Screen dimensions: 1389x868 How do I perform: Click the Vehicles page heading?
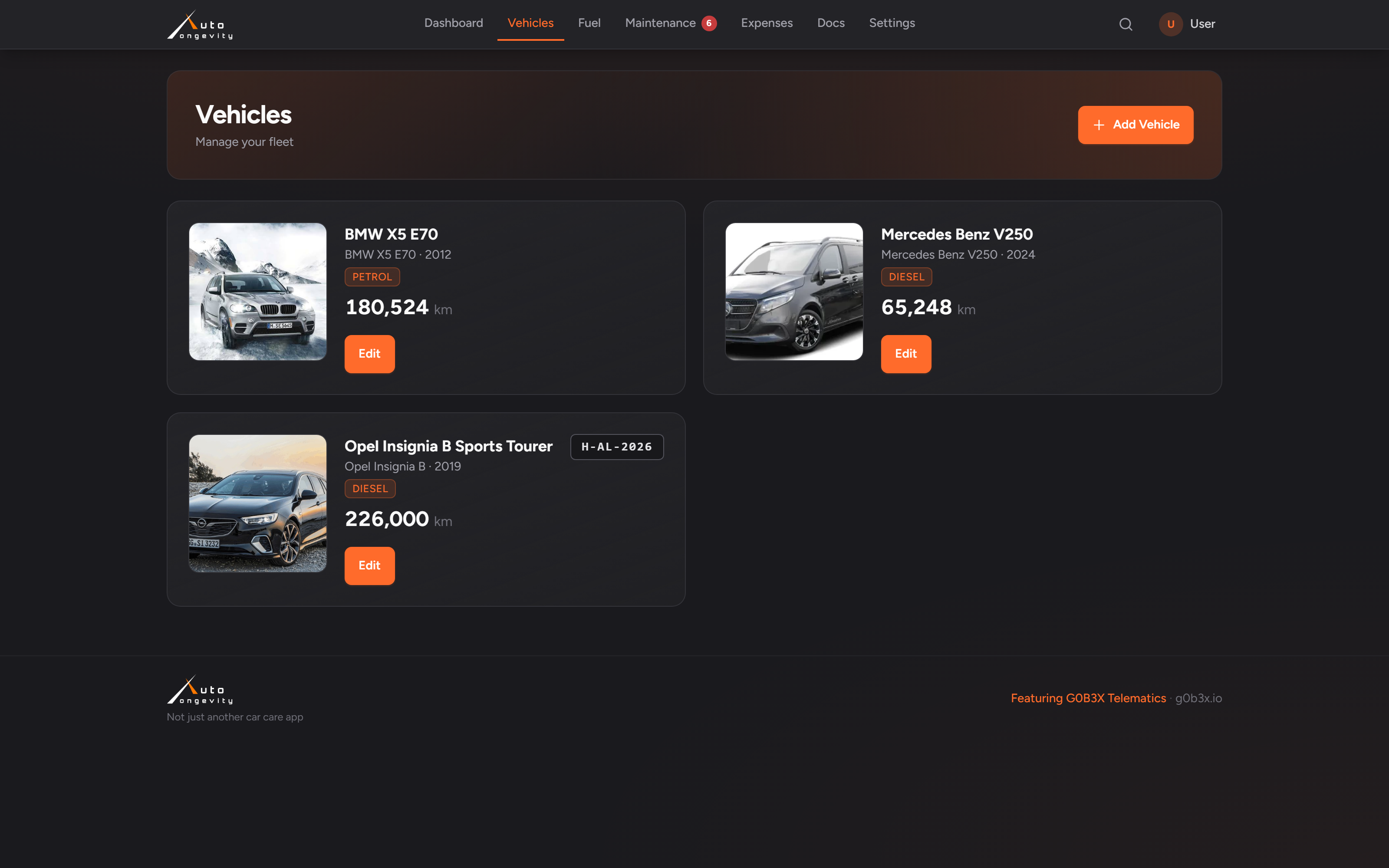(244, 114)
